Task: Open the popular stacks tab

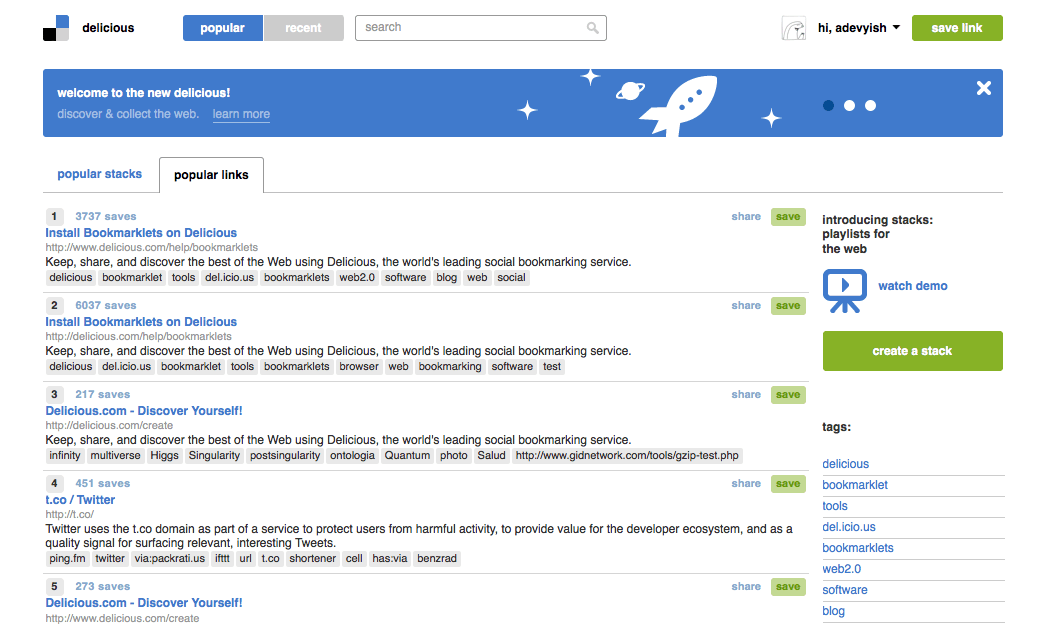Action: pyautogui.click(x=99, y=174)
